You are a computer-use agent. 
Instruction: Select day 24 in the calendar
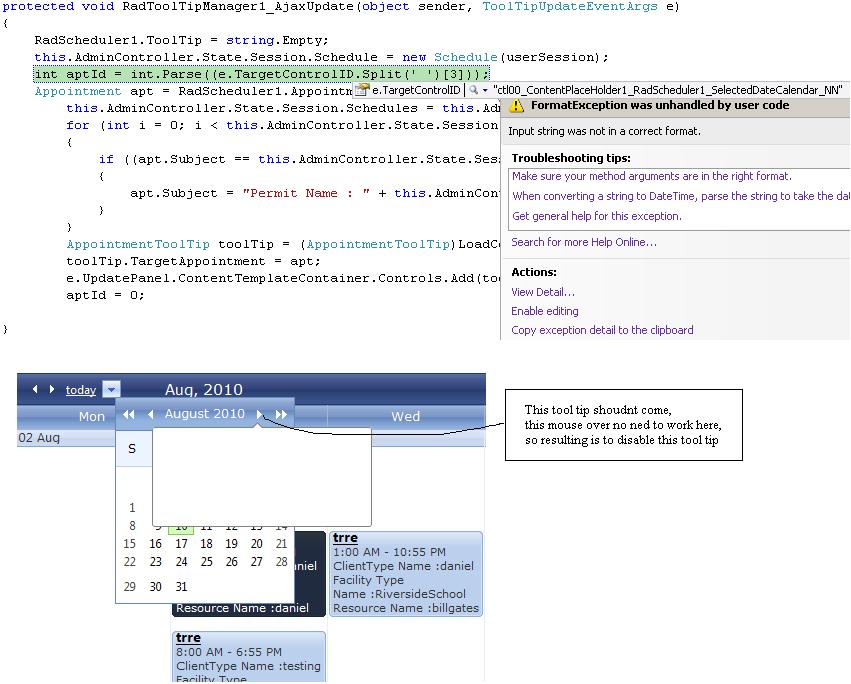coord(181,561)
